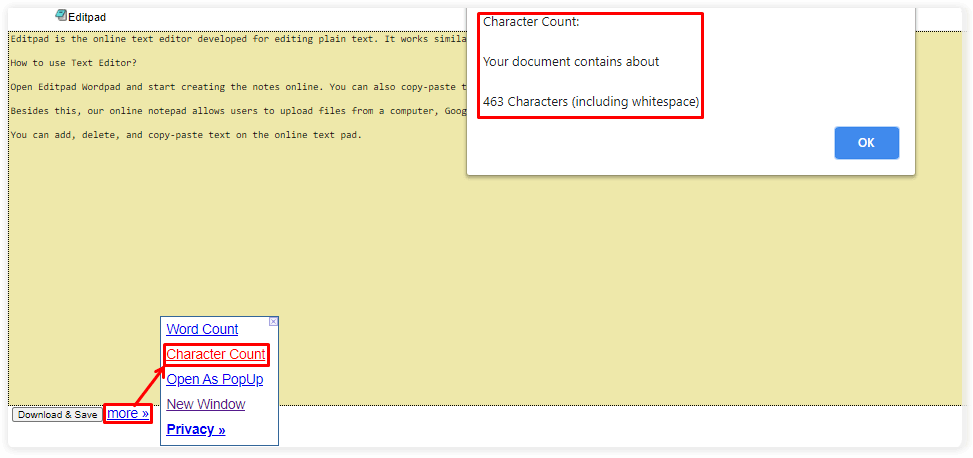
Task: Click the first line 'Editpad is the online text editor'
Action: (238, 39)
